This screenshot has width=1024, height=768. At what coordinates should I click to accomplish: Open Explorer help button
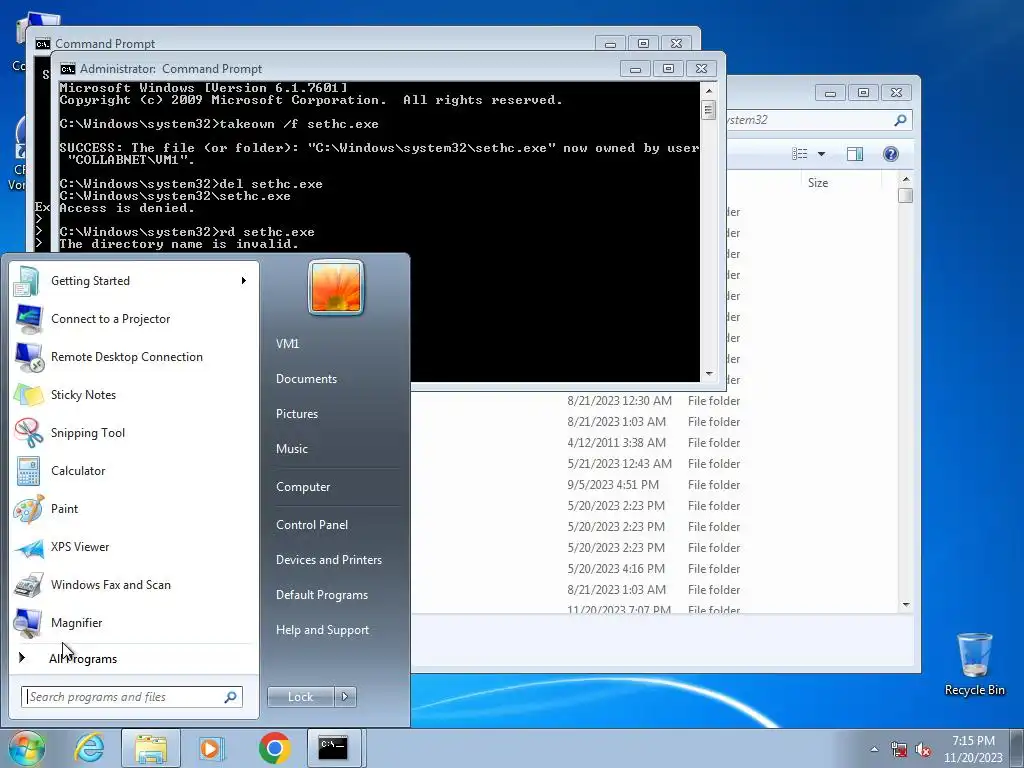pyautogui.click(x=891, y=154)
